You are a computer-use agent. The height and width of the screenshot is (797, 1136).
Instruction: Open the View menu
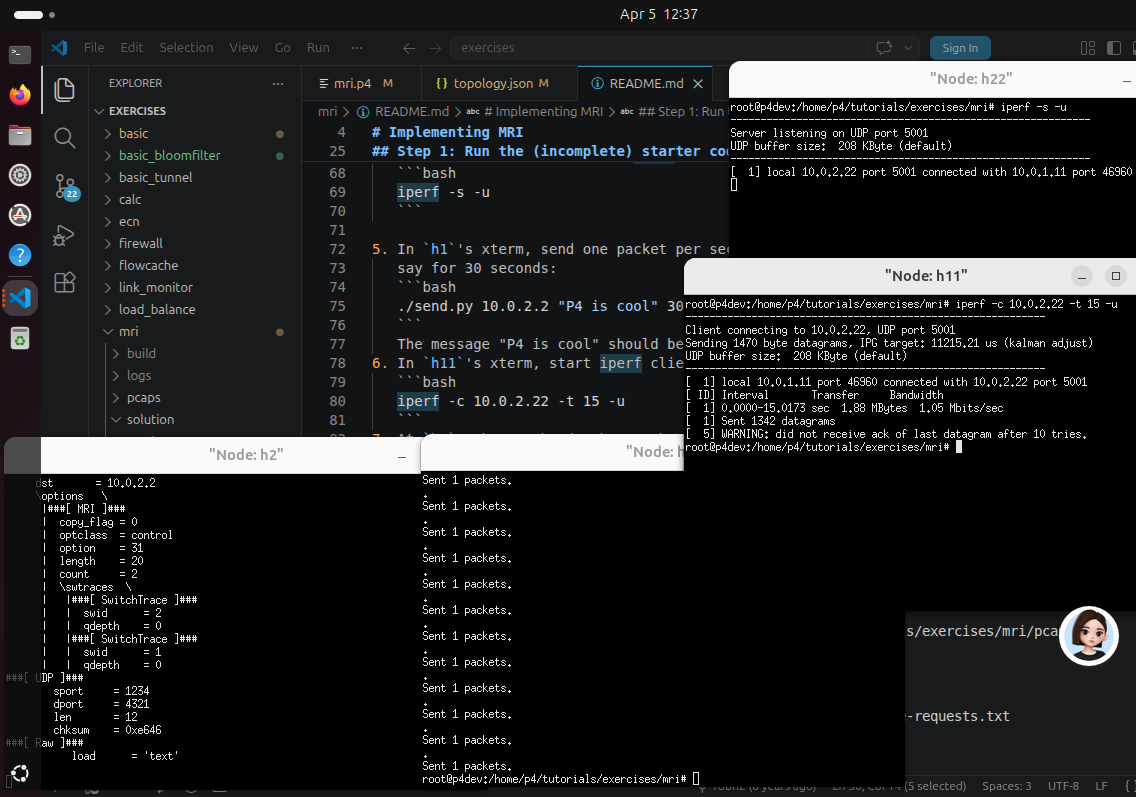243,47
